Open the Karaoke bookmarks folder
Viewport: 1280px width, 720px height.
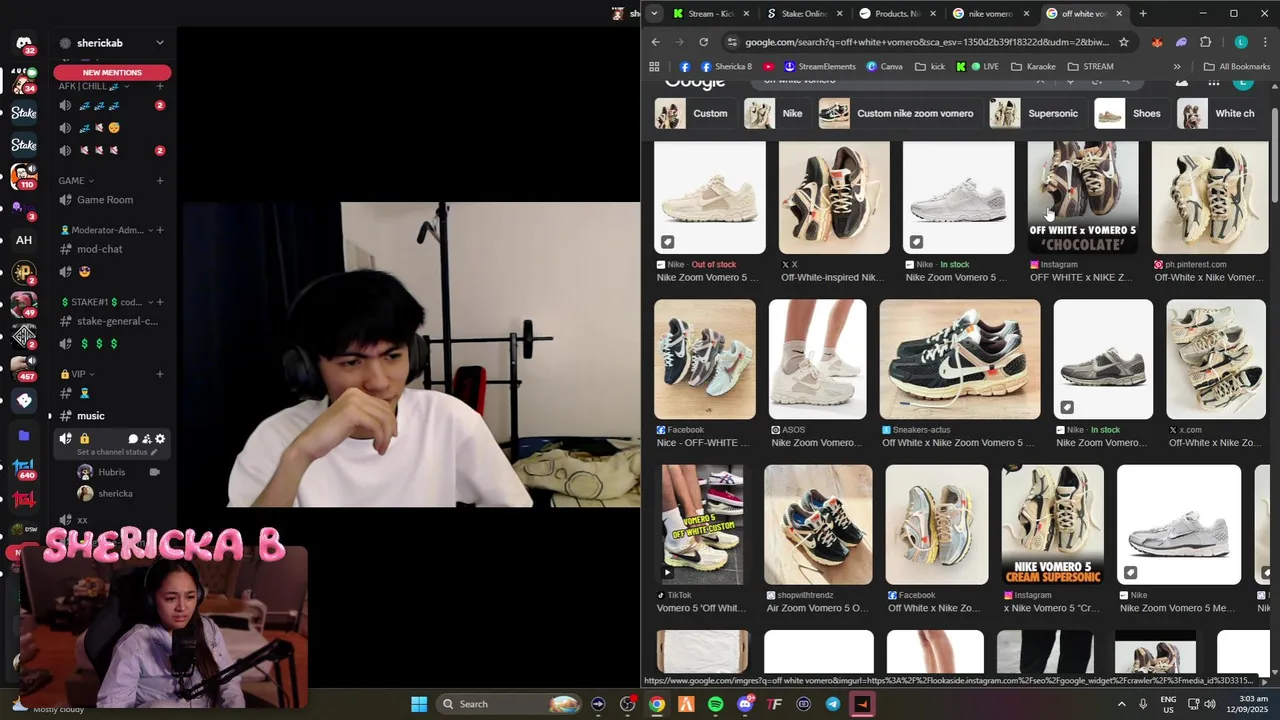pyautogui.click(x=1033, y=67)
